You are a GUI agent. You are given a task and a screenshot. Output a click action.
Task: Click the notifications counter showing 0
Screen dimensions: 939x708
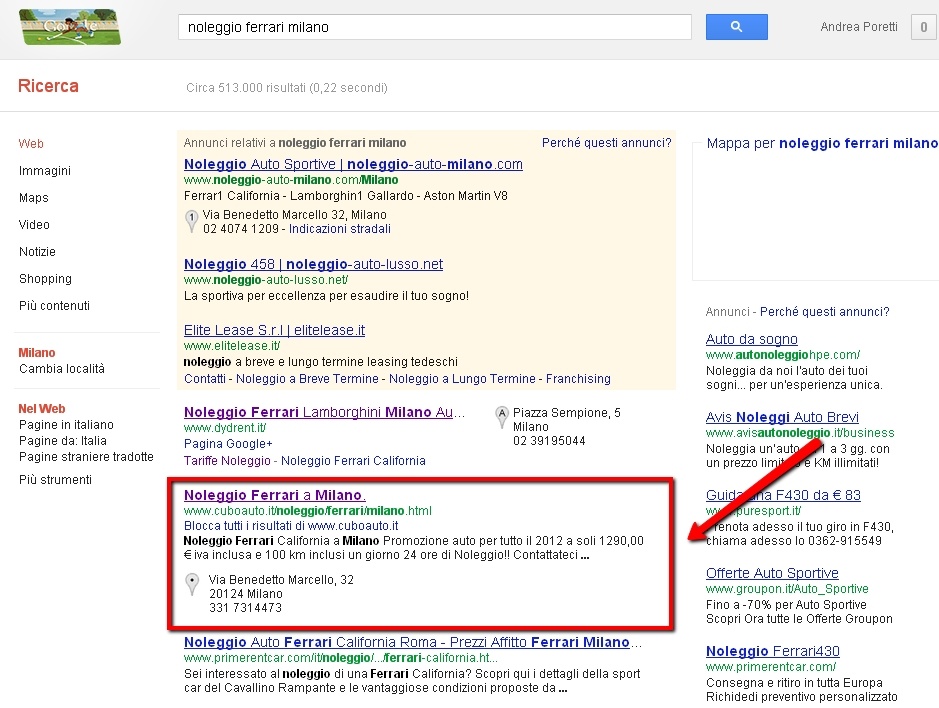pyautogui.click(x=923, y=27)
